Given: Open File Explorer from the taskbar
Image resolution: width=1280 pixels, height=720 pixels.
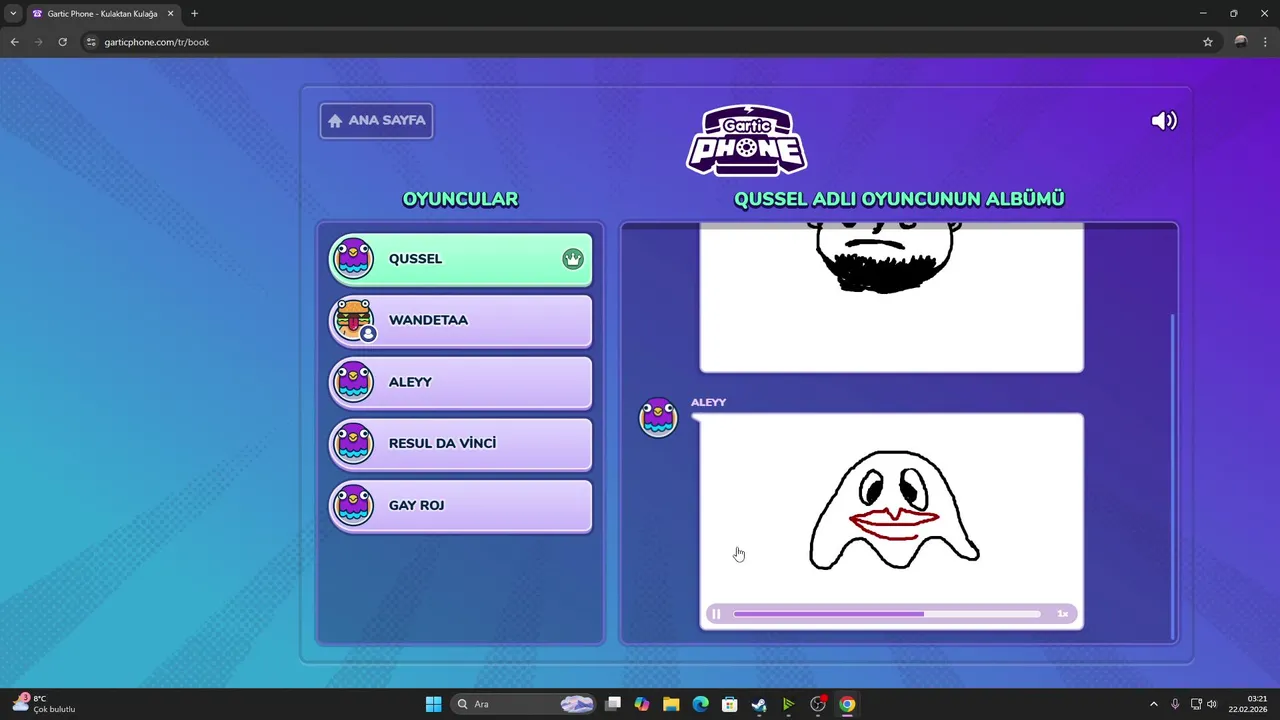Looking at the screenshot, I should coord(671,704).
